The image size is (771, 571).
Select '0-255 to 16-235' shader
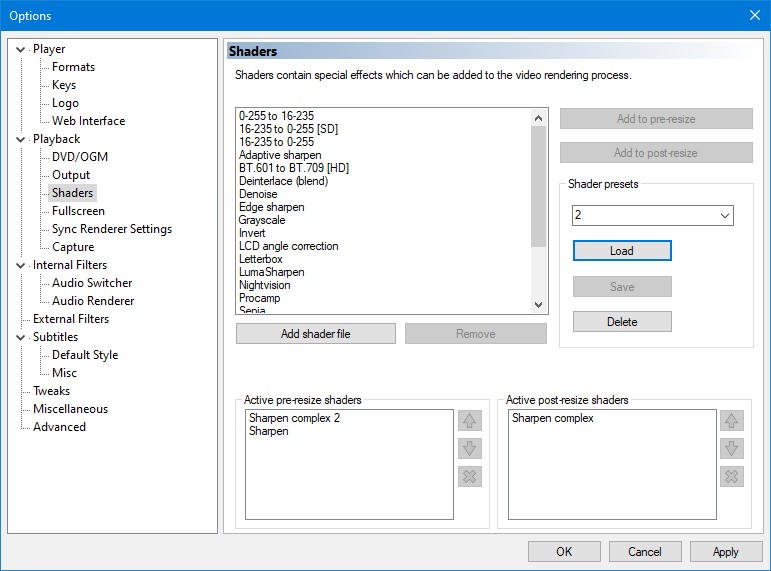click(x=276, y=116)
